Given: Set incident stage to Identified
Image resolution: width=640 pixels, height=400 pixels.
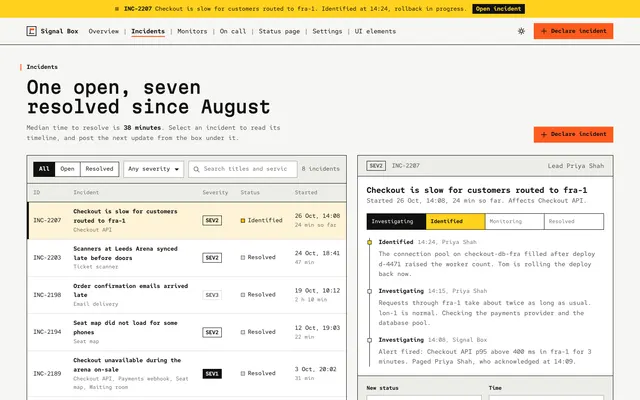Looking at the screenshot, I should [x=455, y=221].
